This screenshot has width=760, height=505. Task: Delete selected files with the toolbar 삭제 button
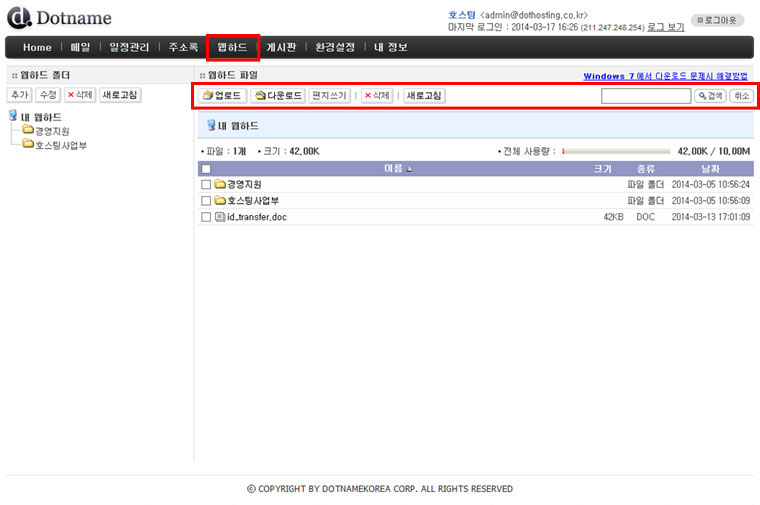pyautogui.click(x=377, y=96)
